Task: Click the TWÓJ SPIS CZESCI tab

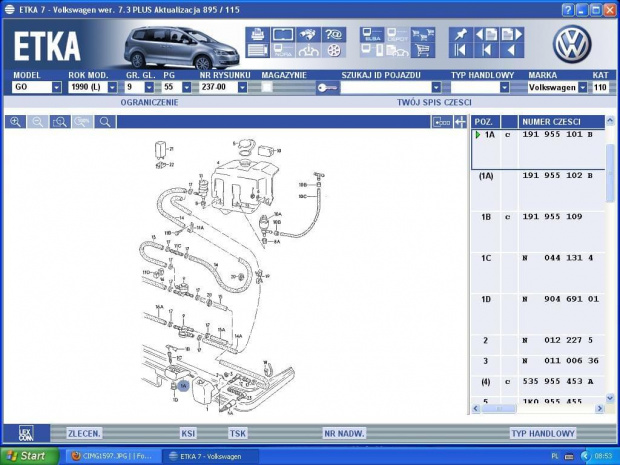Action: (434, 102)
